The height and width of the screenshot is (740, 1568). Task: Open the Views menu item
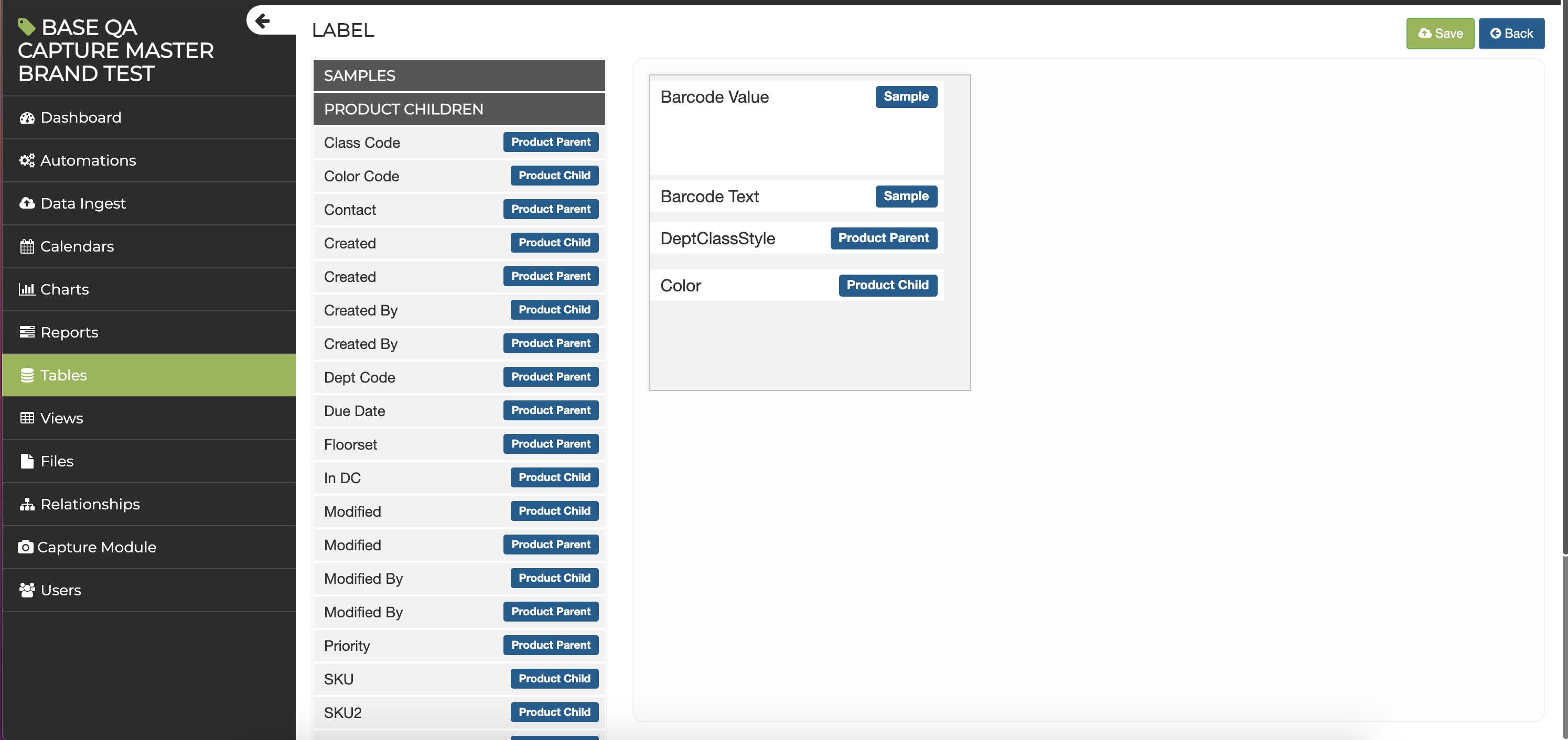tap(61, 418)
